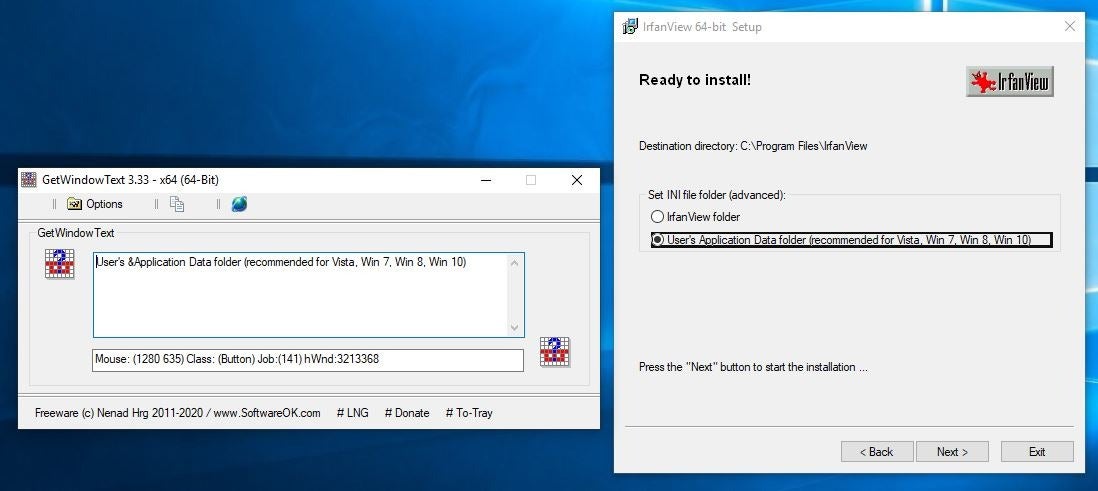Click the right question-mark grabber icon
The image size is (1098, 491).
555,352
